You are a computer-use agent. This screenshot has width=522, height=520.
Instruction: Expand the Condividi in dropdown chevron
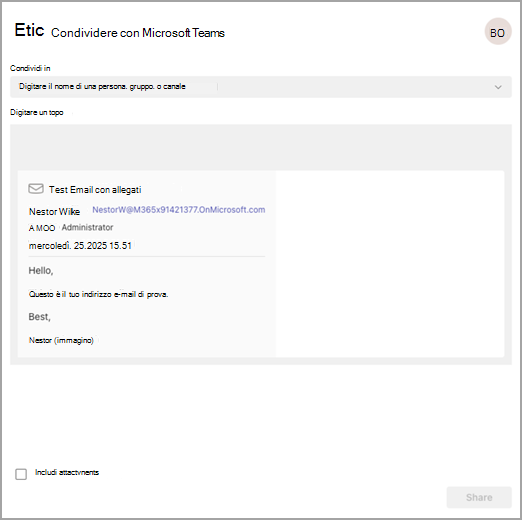[498, 87]
